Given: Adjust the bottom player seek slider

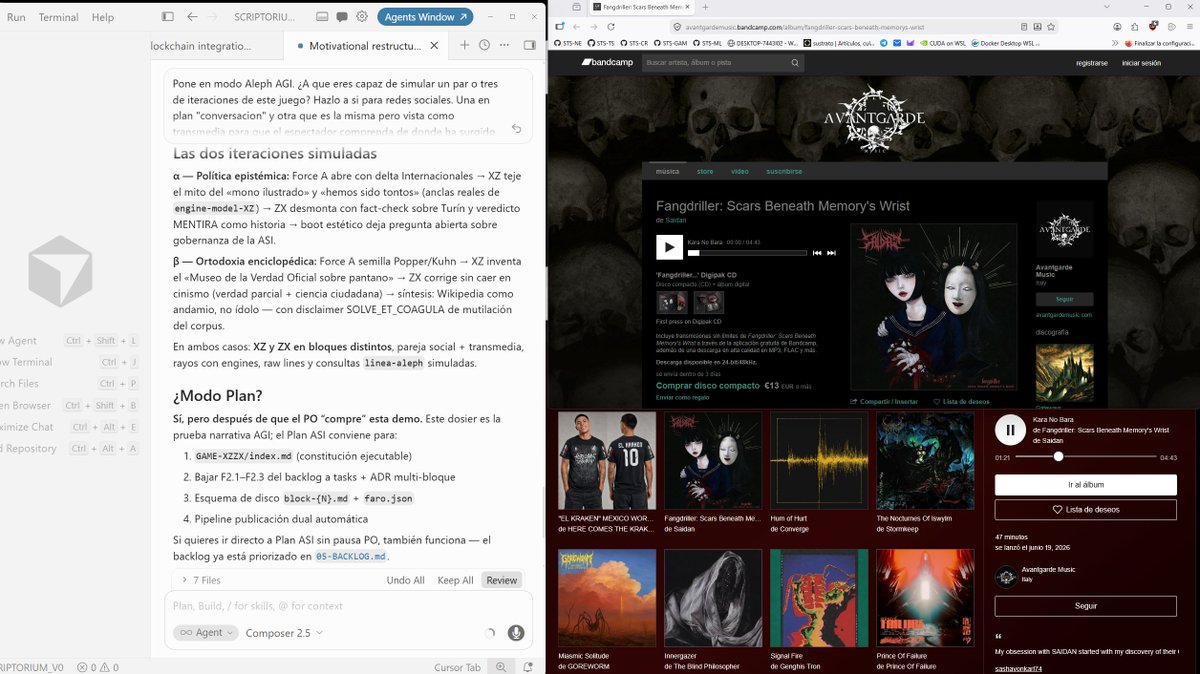Looking at the screenshot, I should pos(1085,456).
